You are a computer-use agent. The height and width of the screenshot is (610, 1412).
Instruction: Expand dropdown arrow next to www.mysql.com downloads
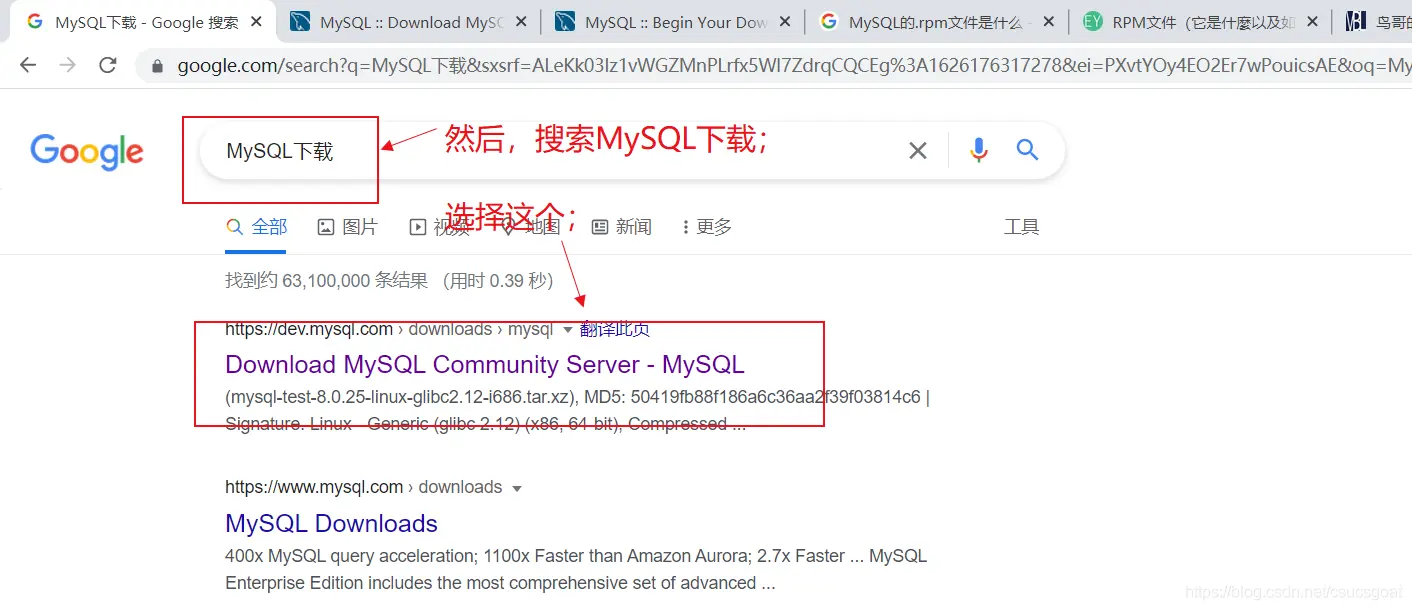tap(517, 489)
